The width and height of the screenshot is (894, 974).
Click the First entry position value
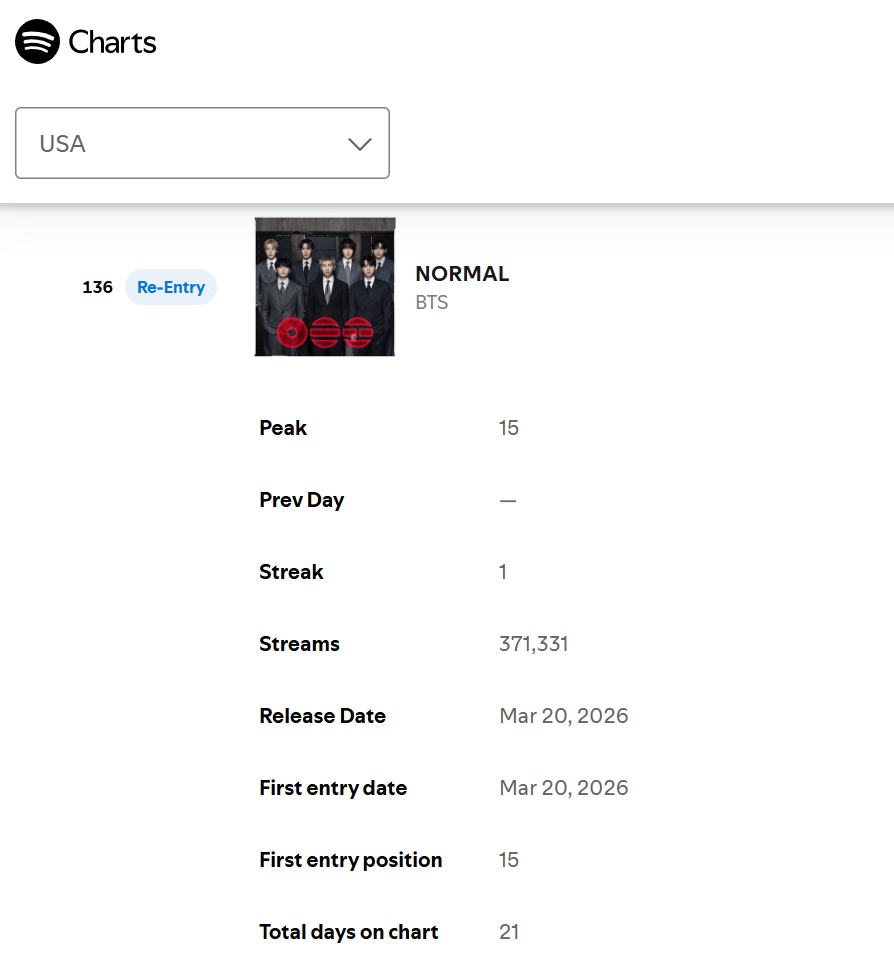tap(508, 860)
